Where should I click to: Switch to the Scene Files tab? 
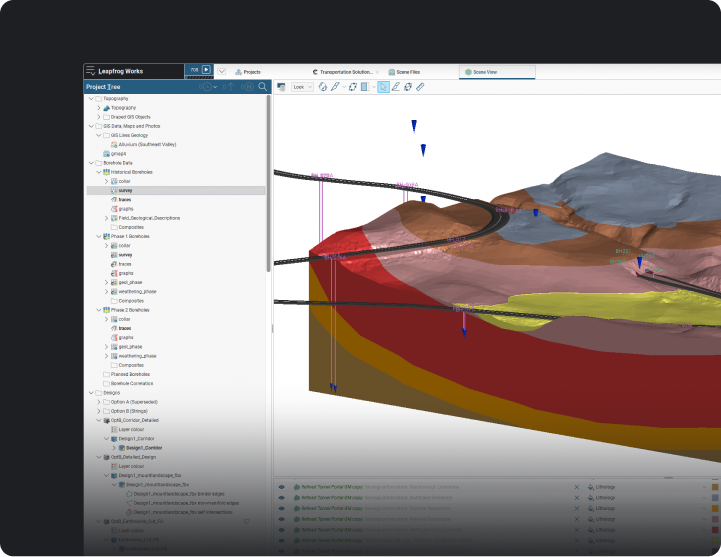click(404, 72)
